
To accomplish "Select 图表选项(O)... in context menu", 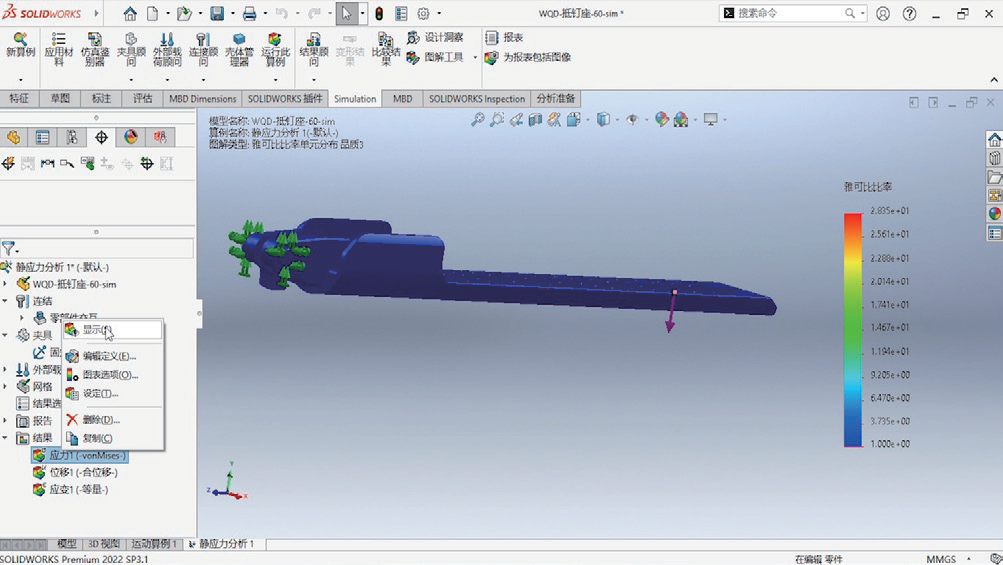I will point(109,375).
